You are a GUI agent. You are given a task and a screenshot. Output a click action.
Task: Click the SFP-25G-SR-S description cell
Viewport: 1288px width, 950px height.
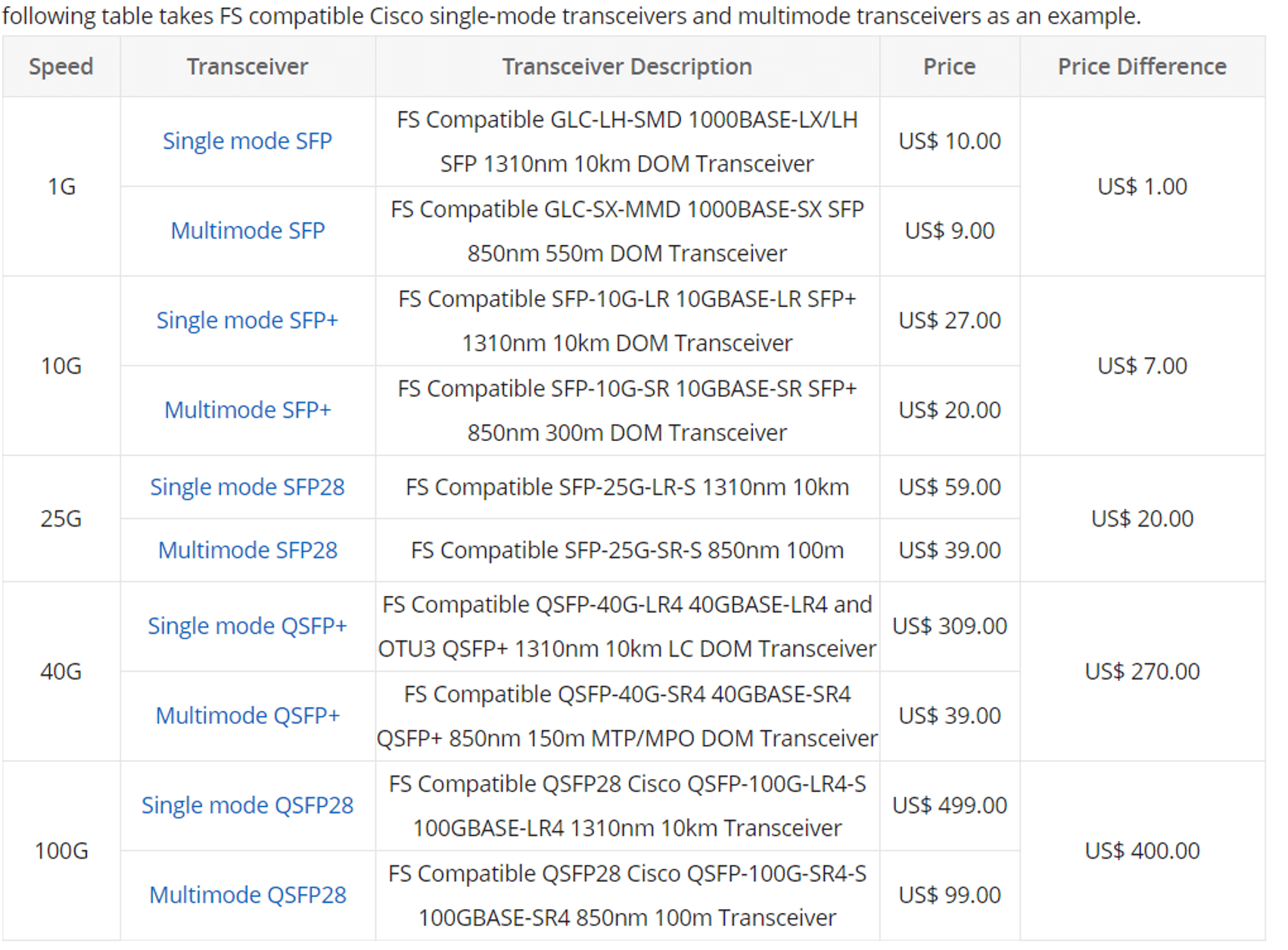point(627,550)
